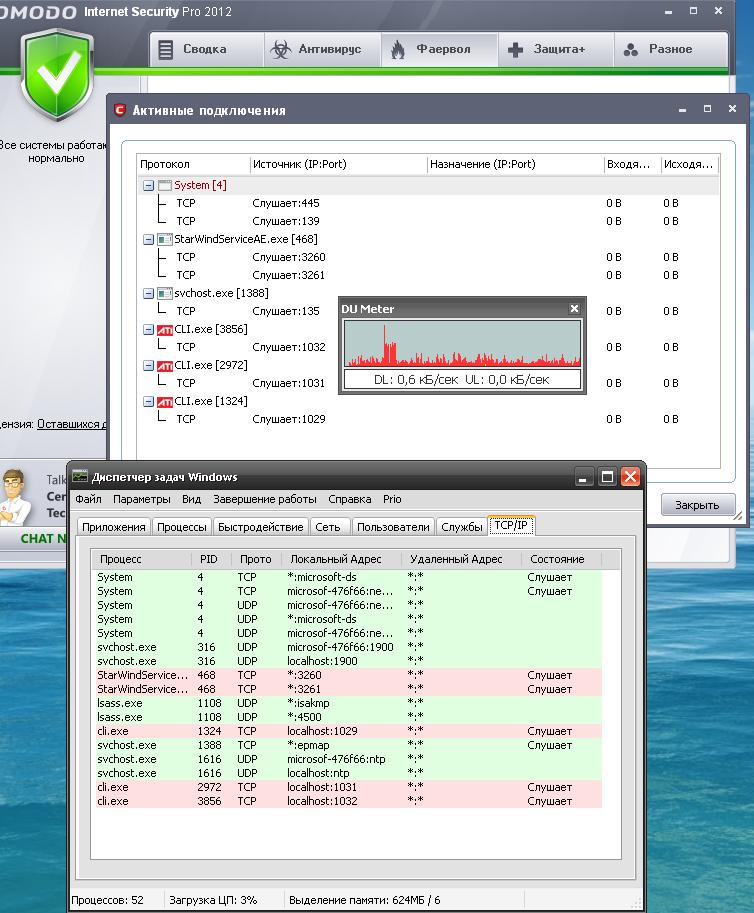Open the Разное tab

pyautogui.click(x=670, y=49)
